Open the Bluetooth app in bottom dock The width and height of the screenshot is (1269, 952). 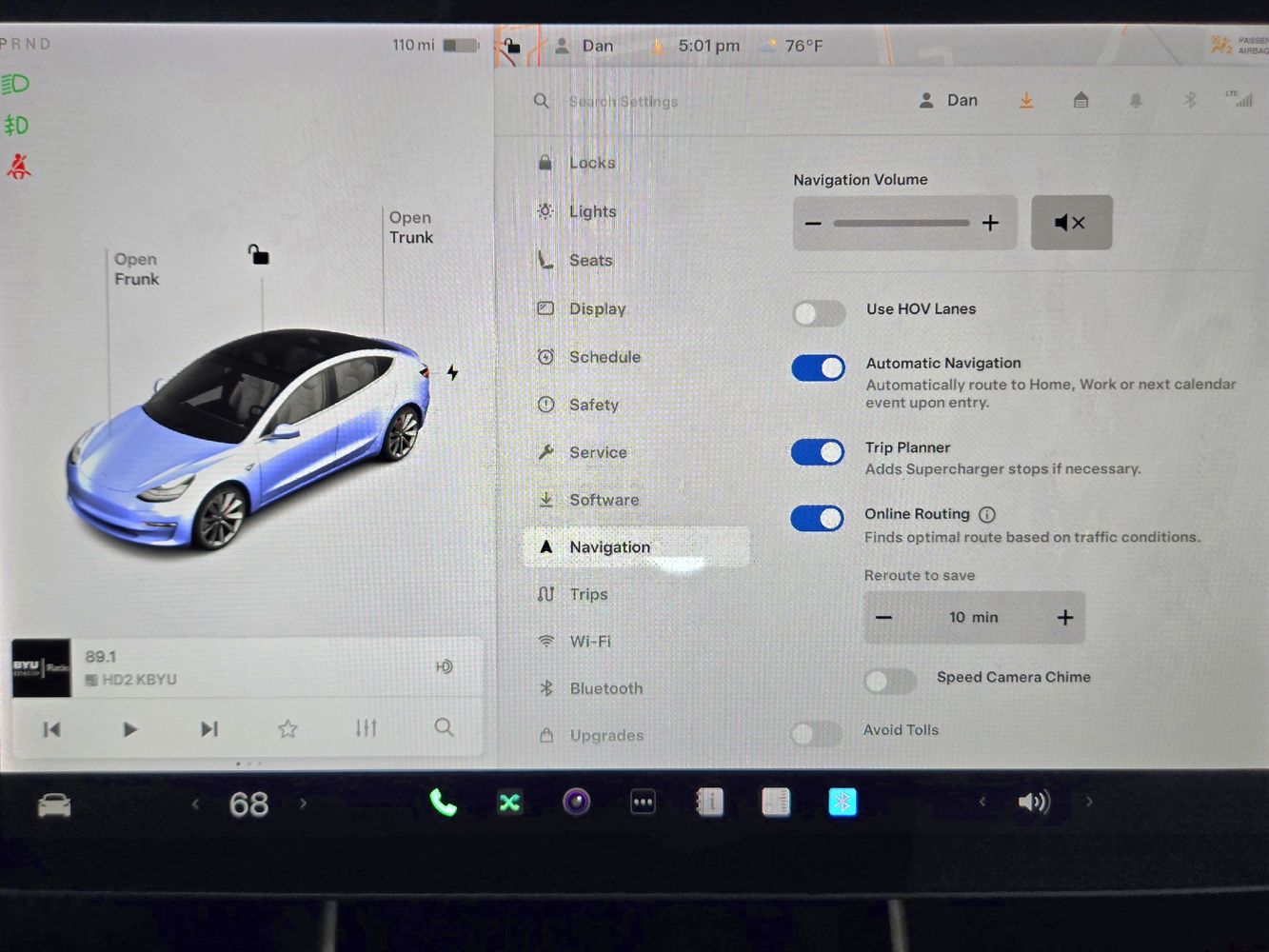click(x=843, y=803)
